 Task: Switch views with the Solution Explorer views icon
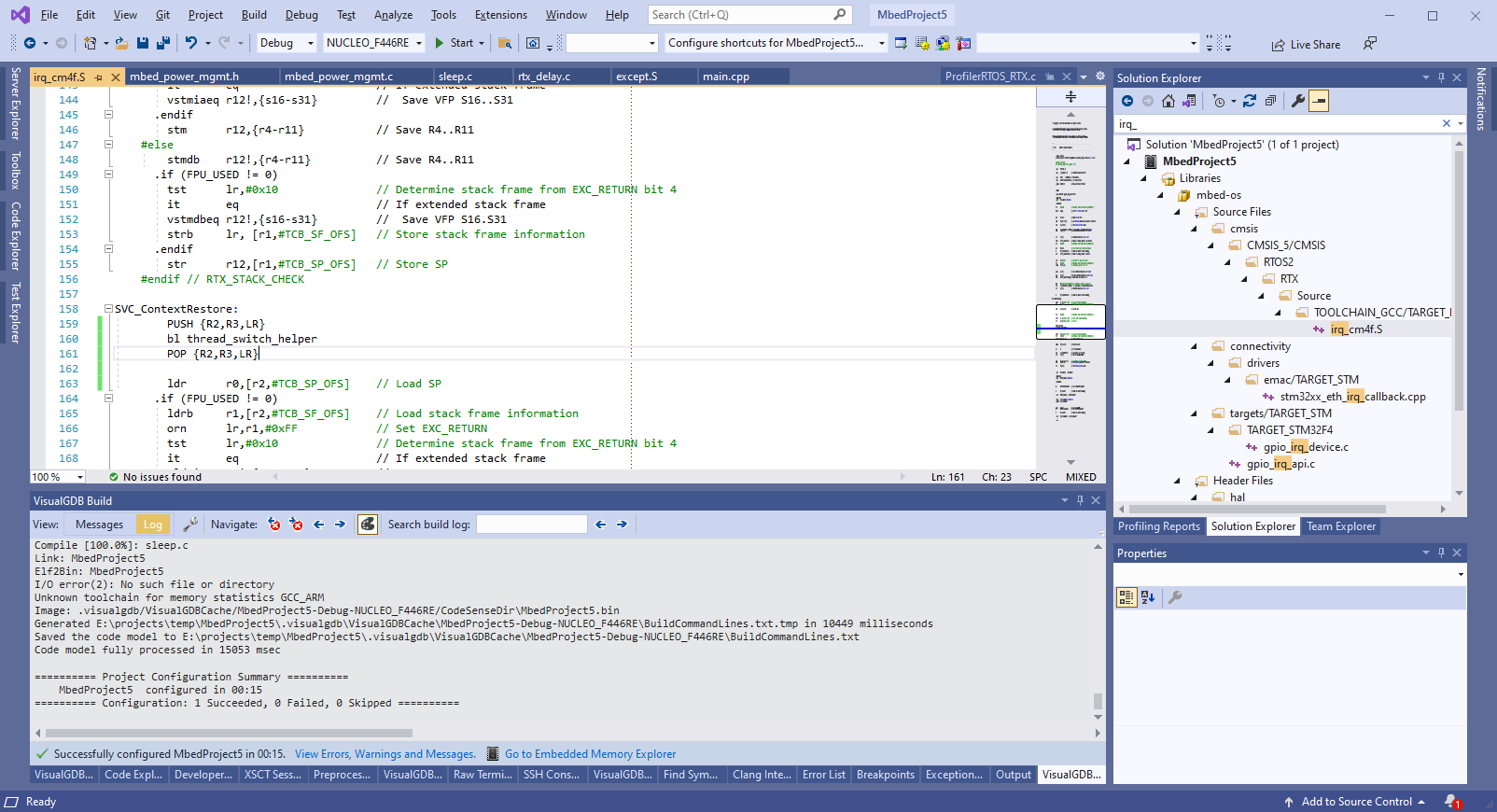(1189, 101)
